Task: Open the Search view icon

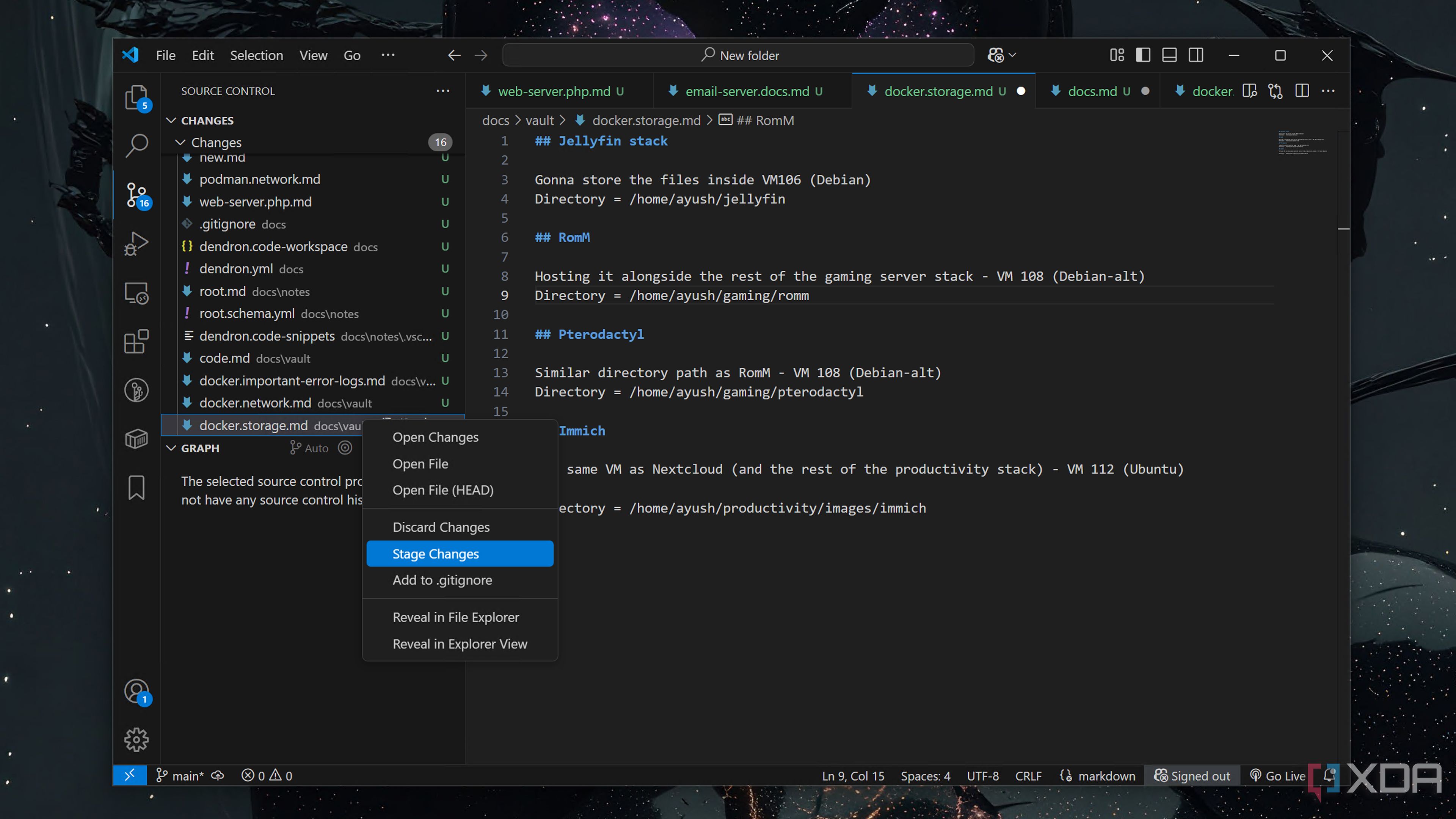Action: pyautogui.click(x=136, y=146)
